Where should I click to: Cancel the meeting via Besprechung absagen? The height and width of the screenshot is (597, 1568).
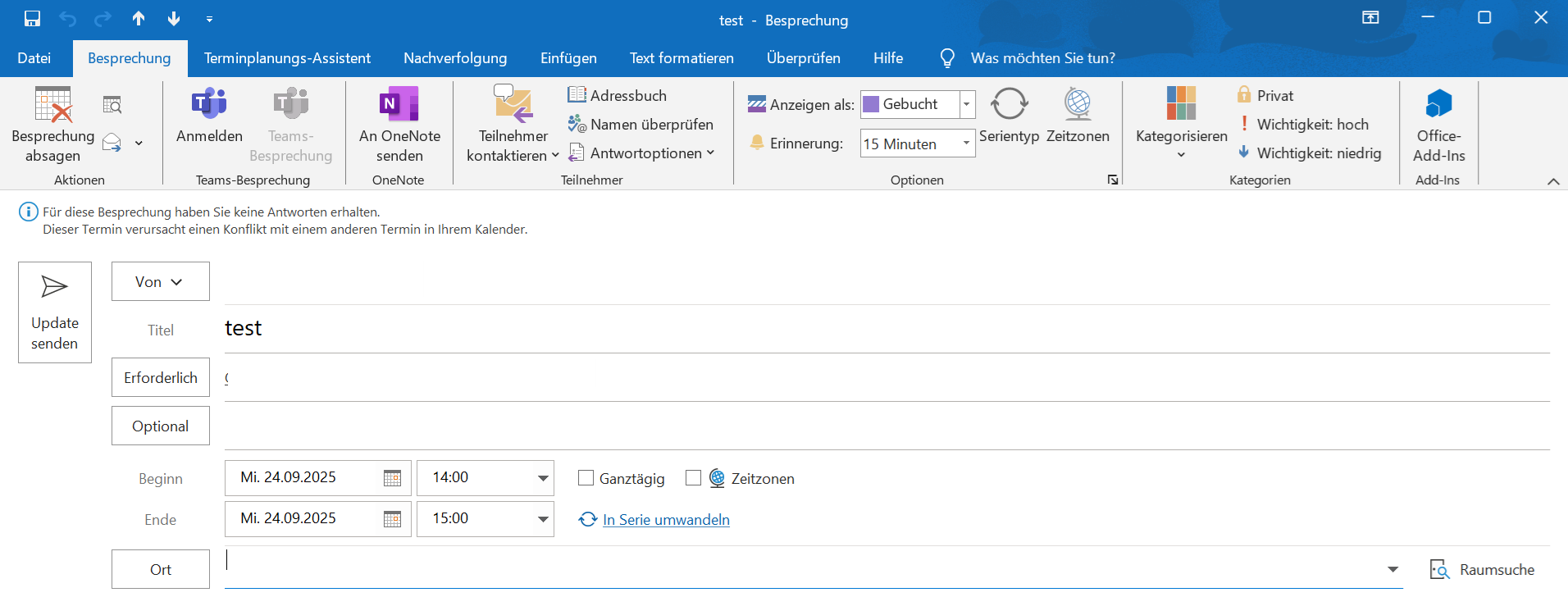pos(53,125)
